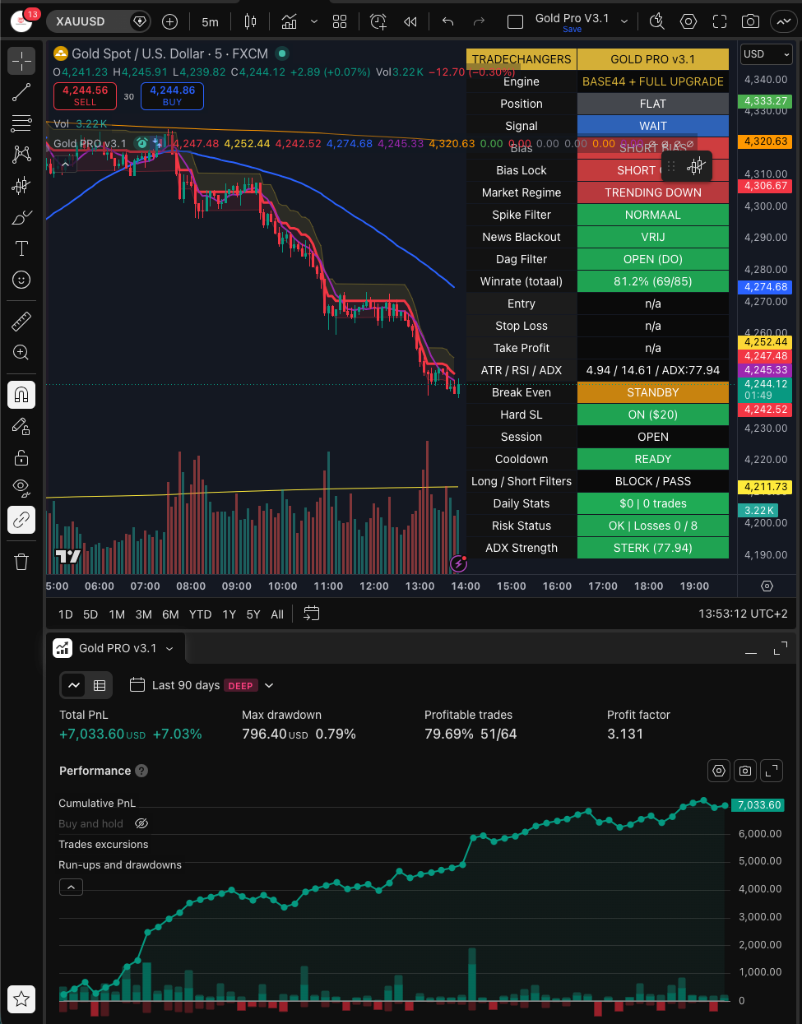
Task: Switch to the overview chart view tab
Action: tap(74, 685)
